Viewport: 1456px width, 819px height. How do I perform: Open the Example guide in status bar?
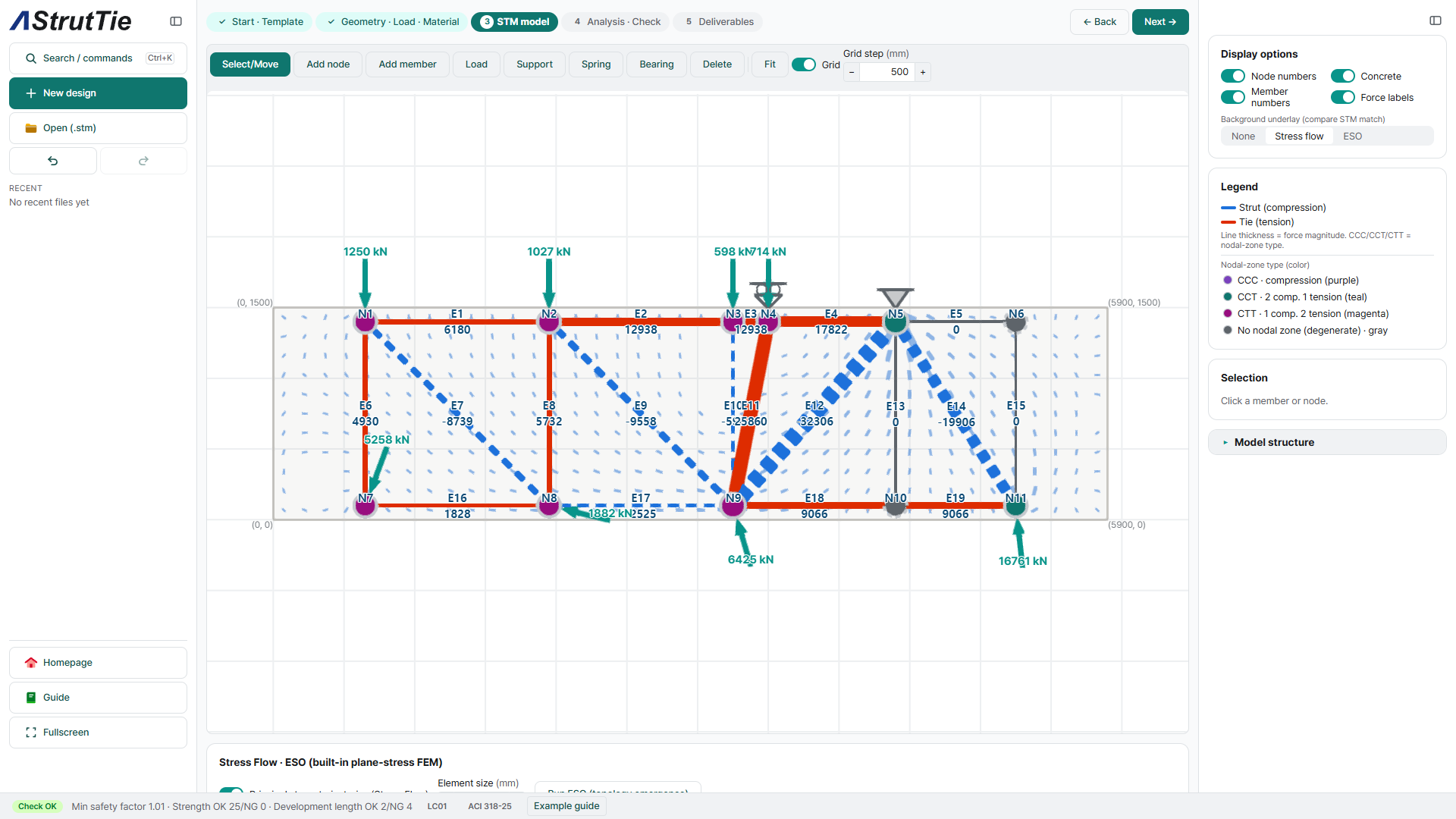[x=566, y=806]
